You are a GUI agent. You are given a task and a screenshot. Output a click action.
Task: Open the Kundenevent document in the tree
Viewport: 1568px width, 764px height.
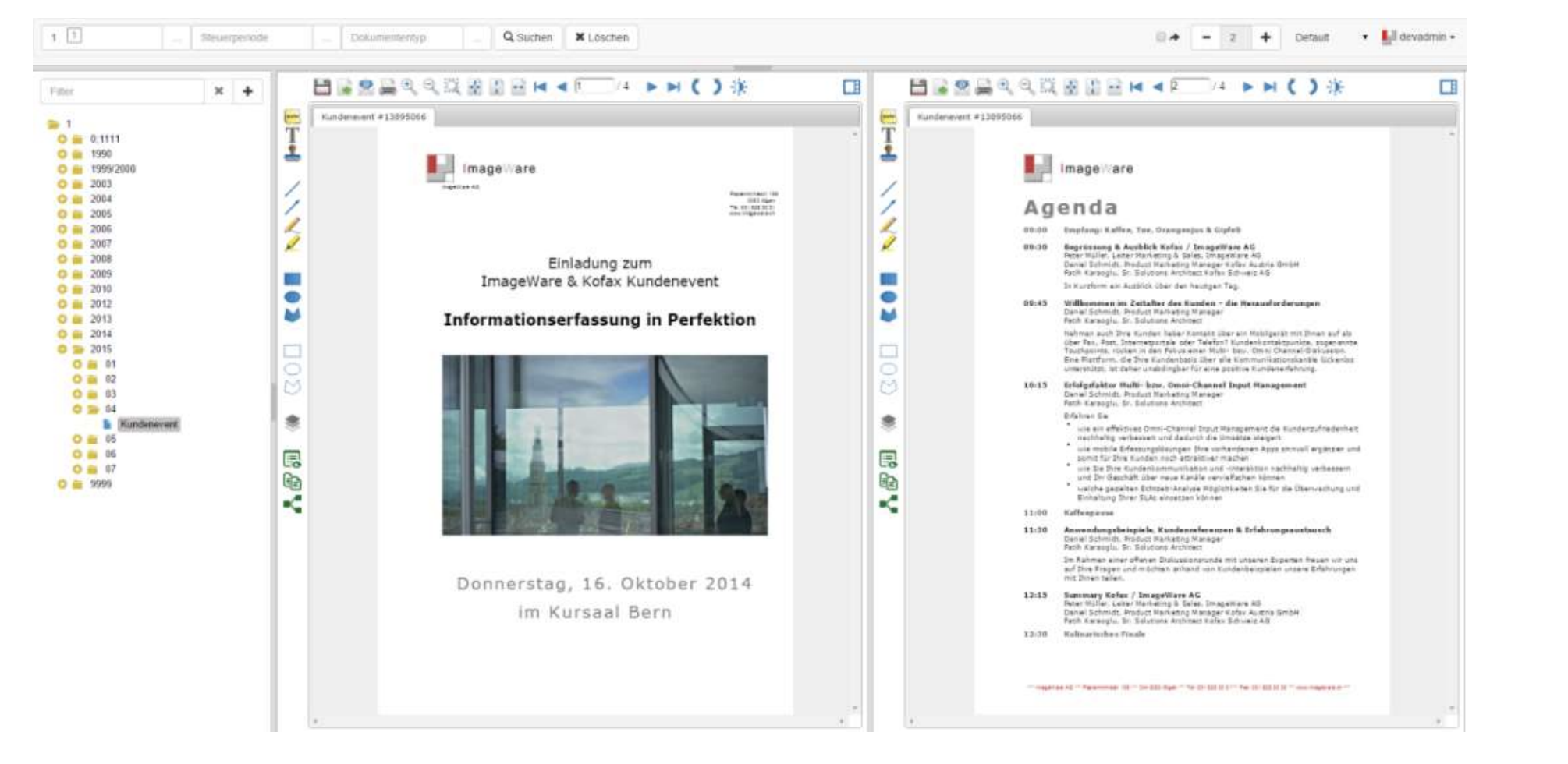tap(148, 424)
